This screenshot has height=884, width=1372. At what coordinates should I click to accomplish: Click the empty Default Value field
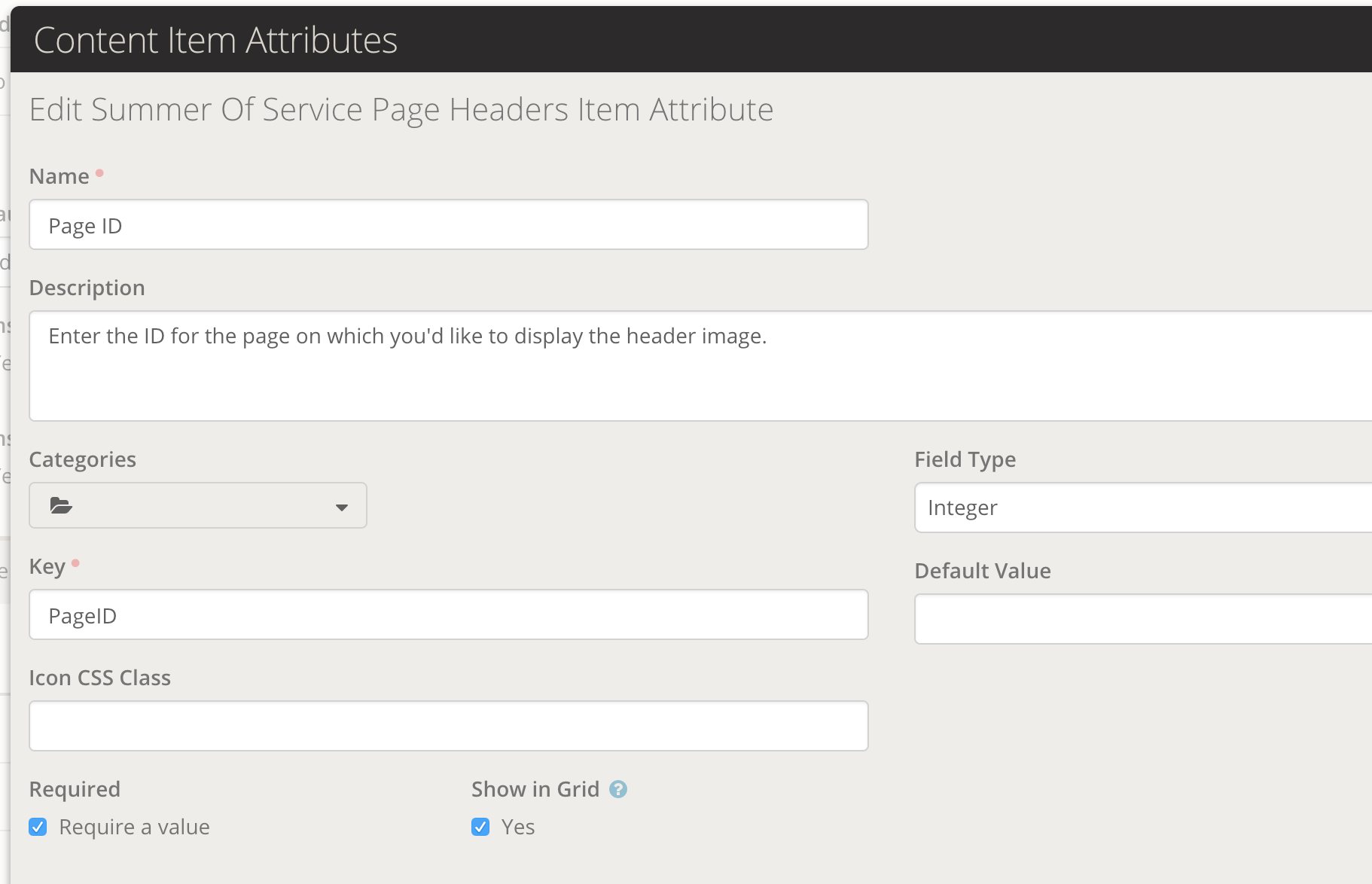pyautogui.click(x=1142, y=619)
